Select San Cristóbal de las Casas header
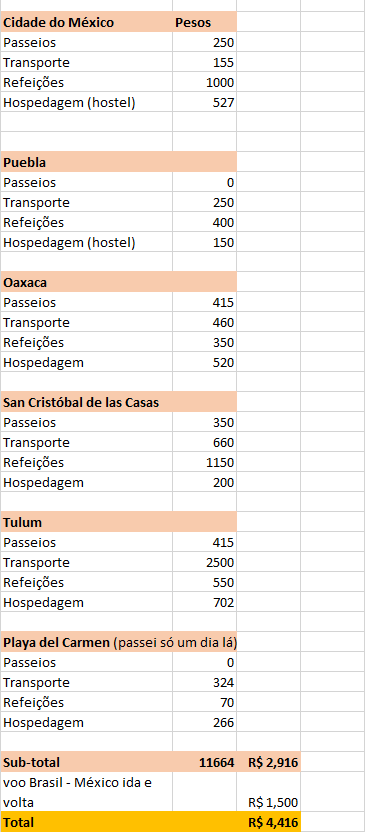Image resolution: width=368 pixels, height=832 pixels. pos(86,403)
